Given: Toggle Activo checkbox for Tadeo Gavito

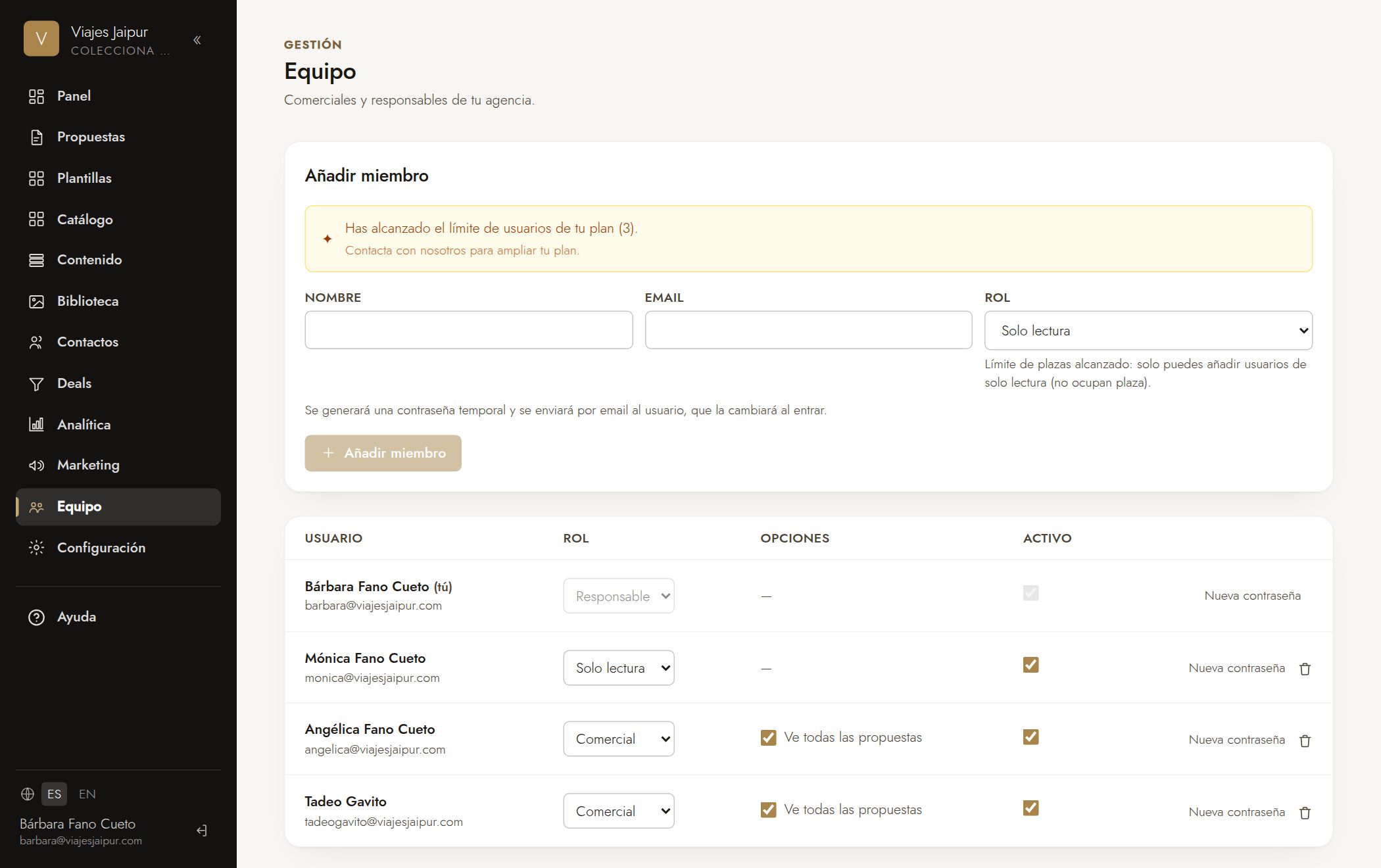Looking at the screenshot, I should coord(1030,808).
